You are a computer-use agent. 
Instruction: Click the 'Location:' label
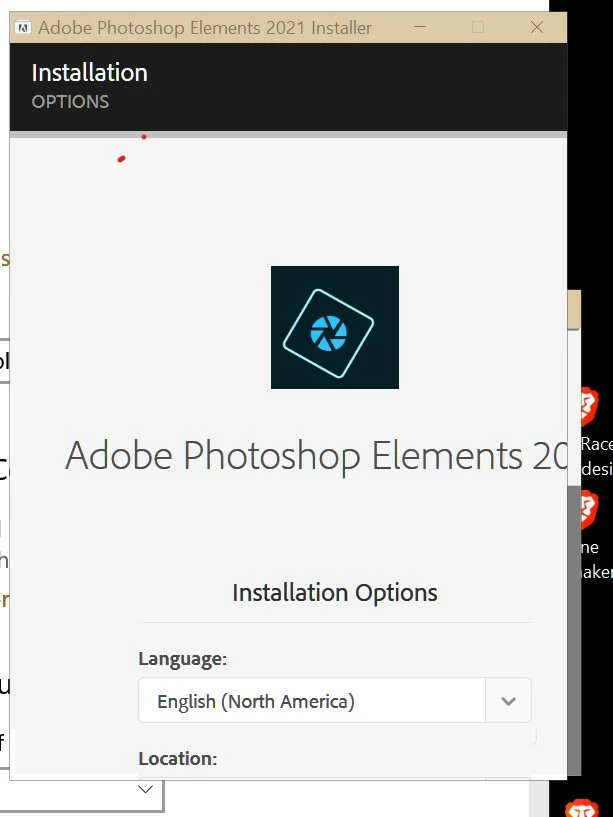[x=178, y=758]
